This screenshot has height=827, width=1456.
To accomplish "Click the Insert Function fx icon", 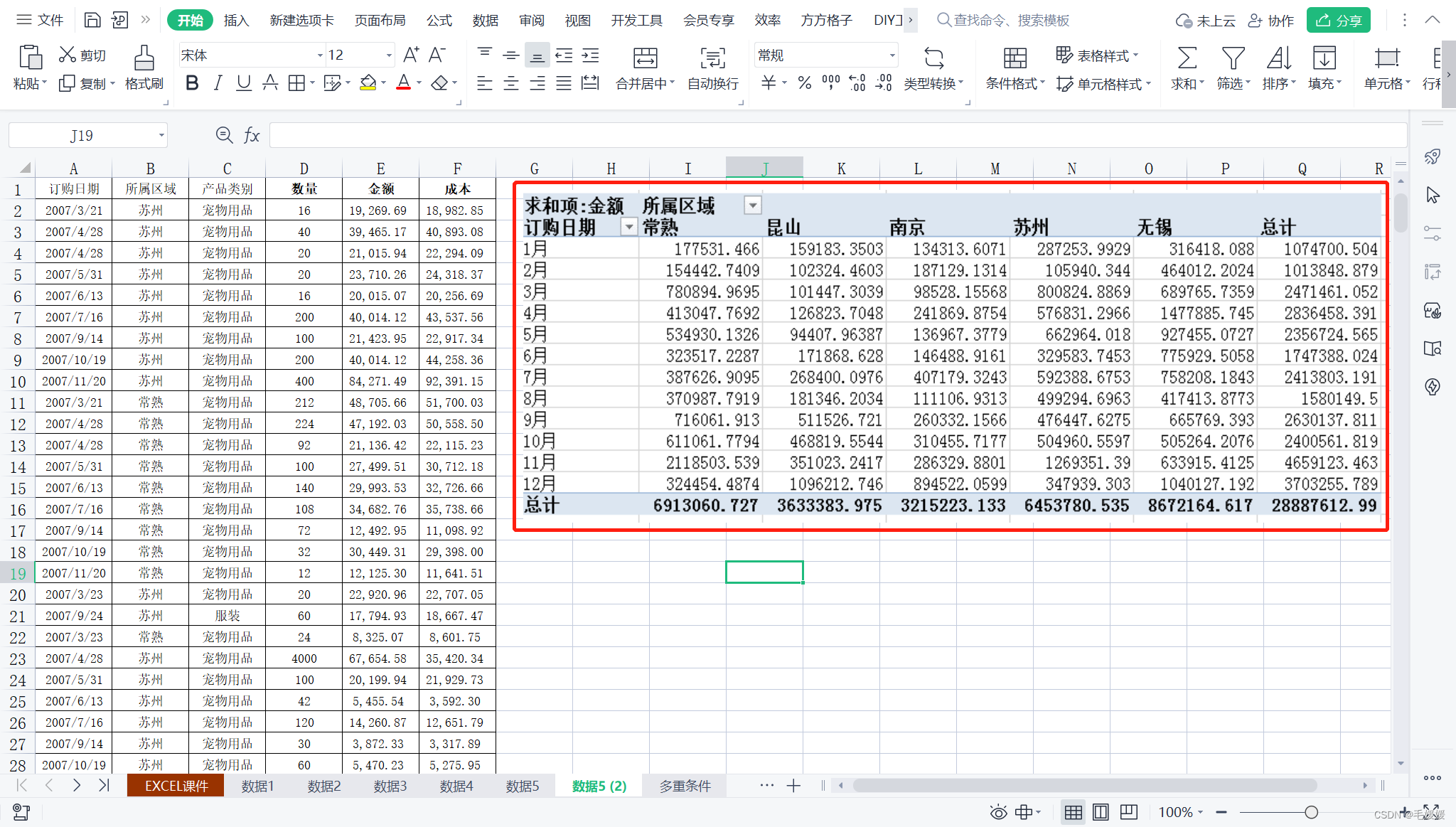I will click(x=252, y=135).
